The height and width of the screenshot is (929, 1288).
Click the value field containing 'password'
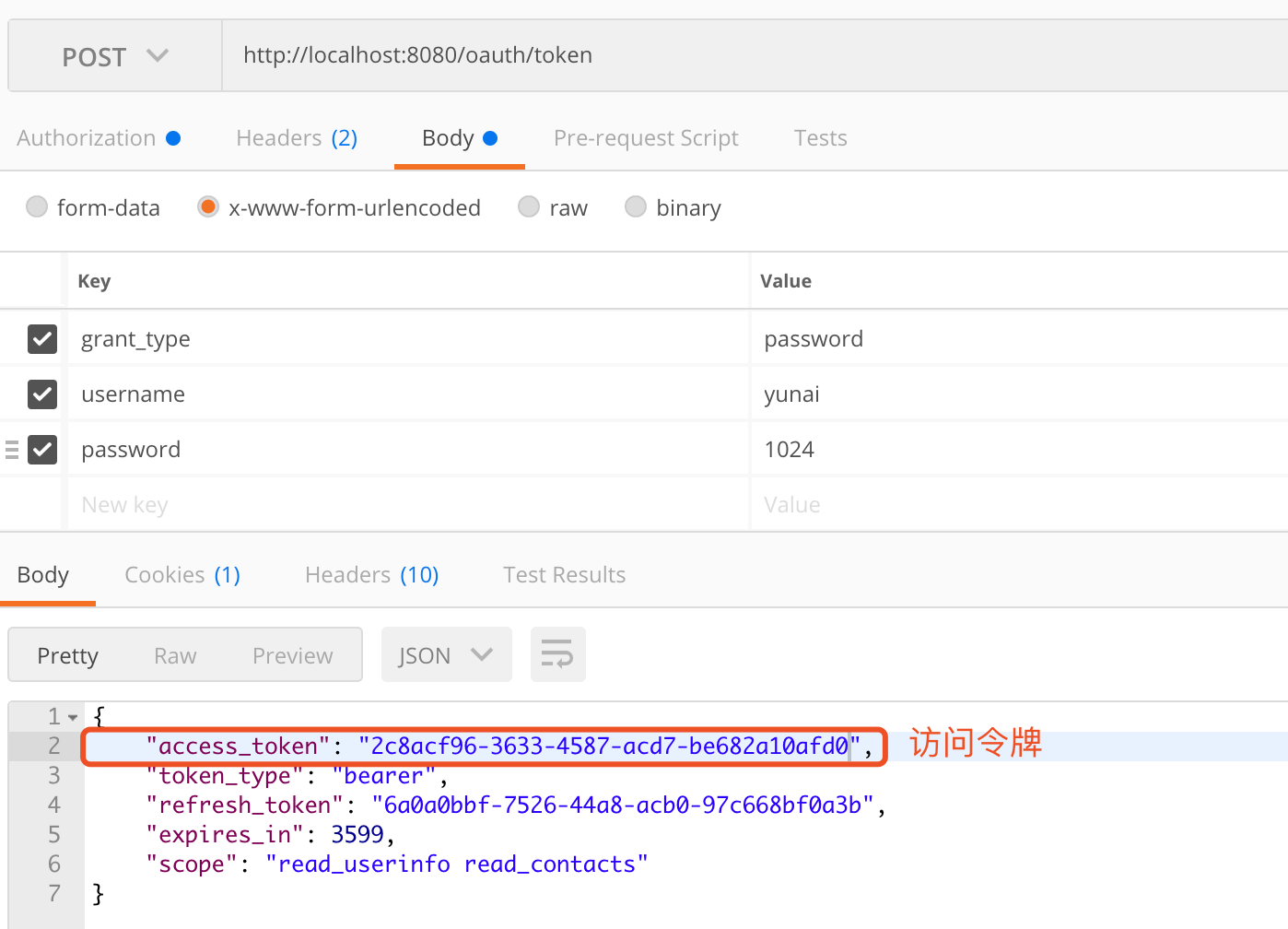click(1020, 339)
